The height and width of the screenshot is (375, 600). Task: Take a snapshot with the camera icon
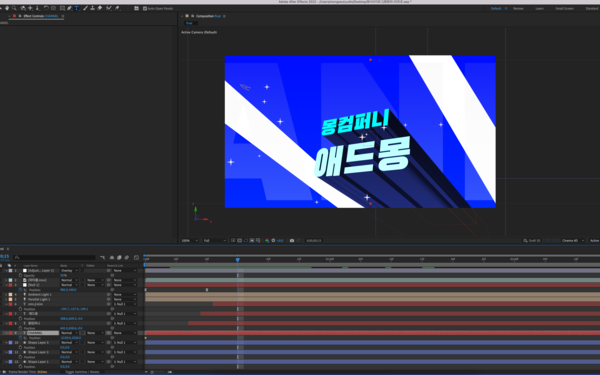[292, 240]
